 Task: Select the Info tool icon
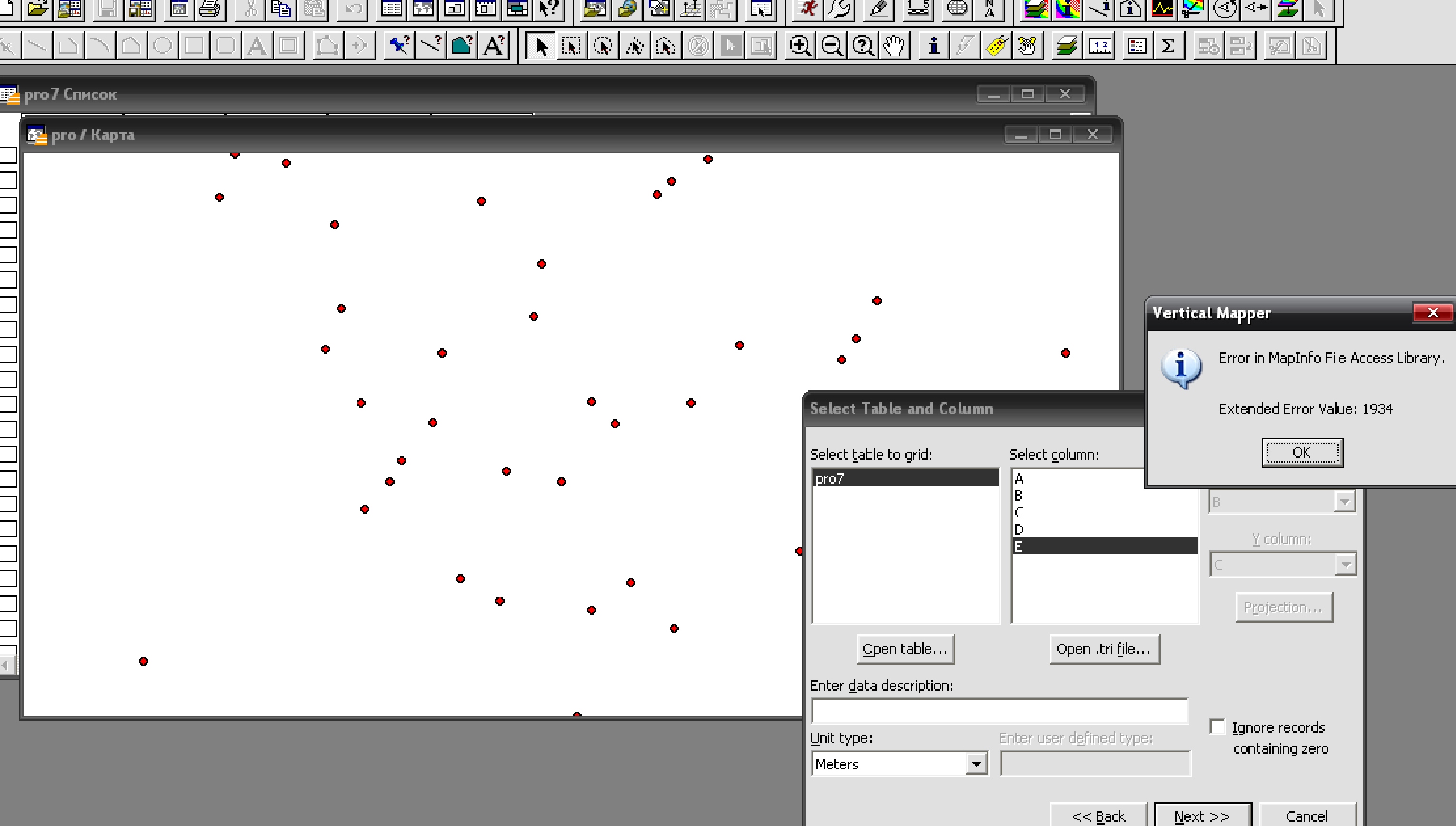(x=933, y=46)
